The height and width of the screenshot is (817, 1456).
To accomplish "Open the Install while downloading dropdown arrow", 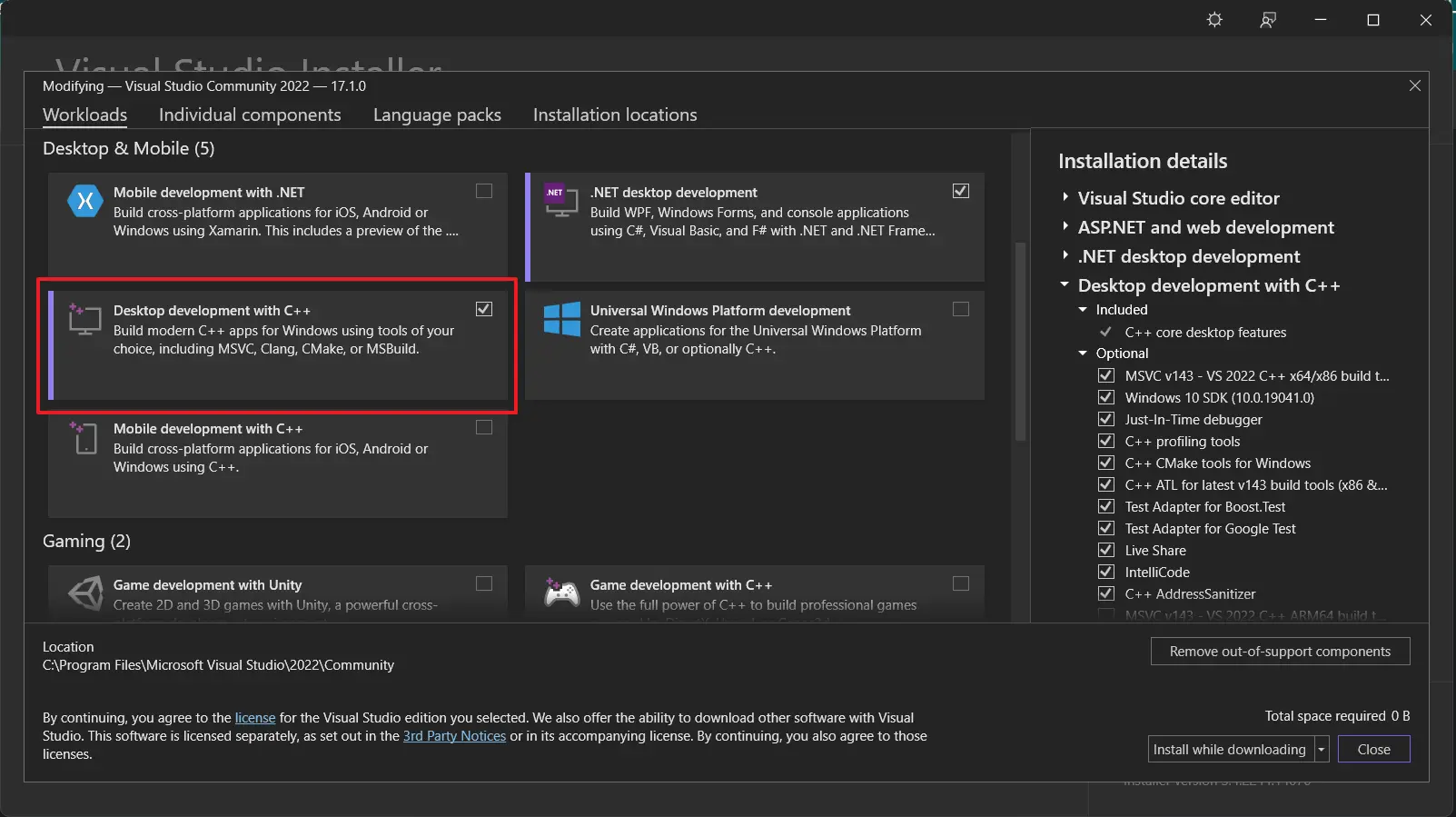I will point(1322,750).
